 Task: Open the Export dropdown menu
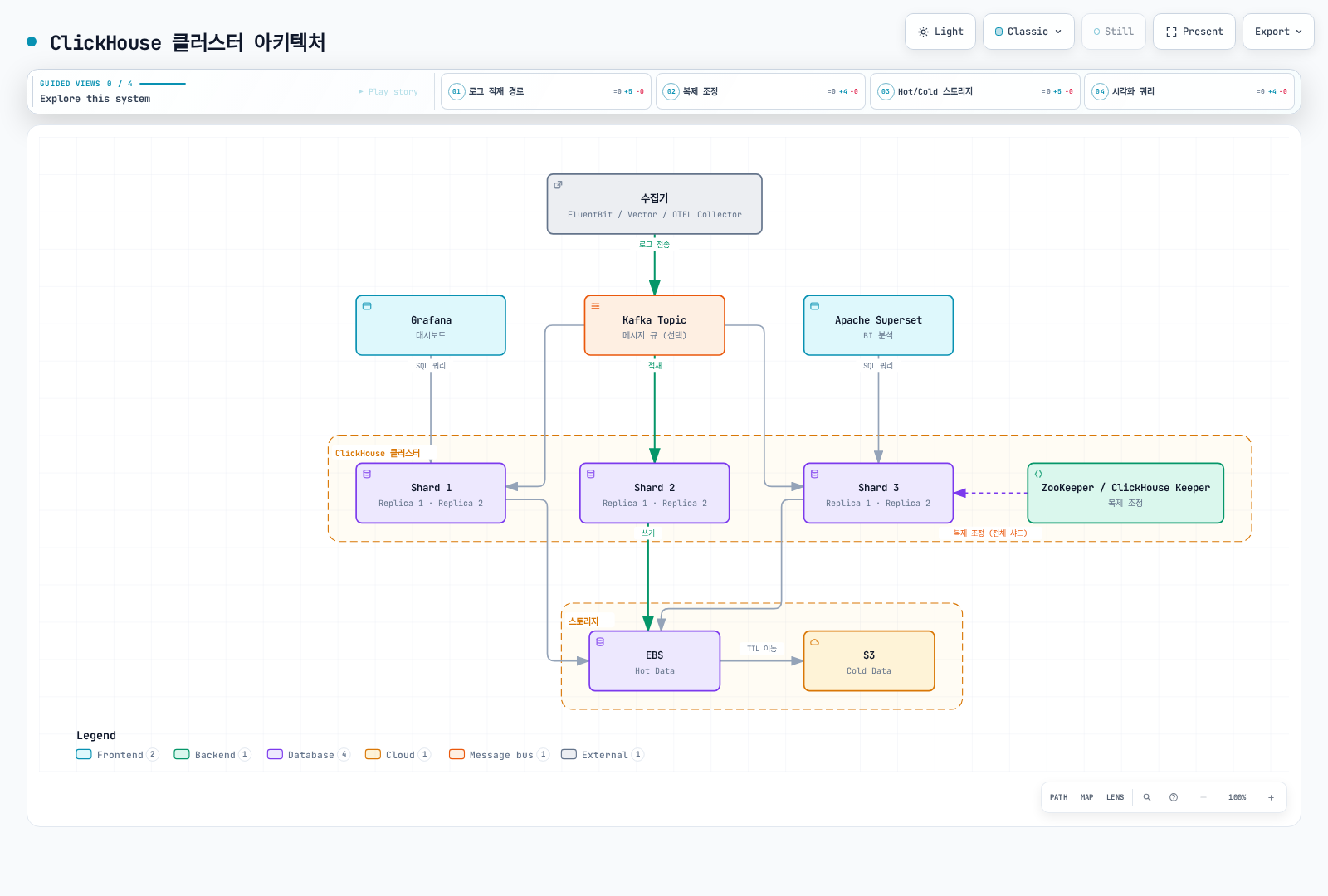(1278, 32)
